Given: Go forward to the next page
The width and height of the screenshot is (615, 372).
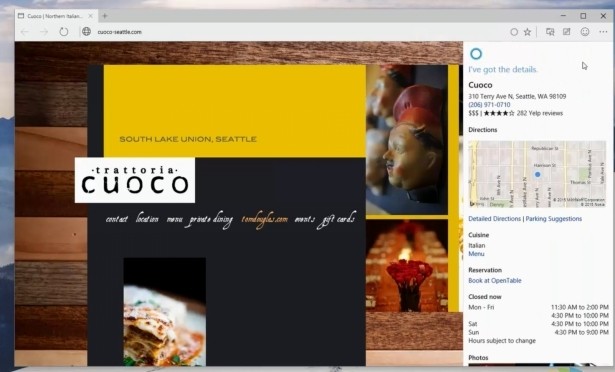Looking at the screenshot, I should [44, 32].
